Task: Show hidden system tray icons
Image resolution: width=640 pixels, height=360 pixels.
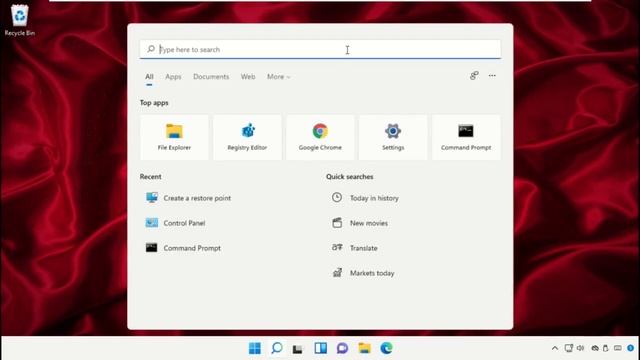Action: [555, 348]
